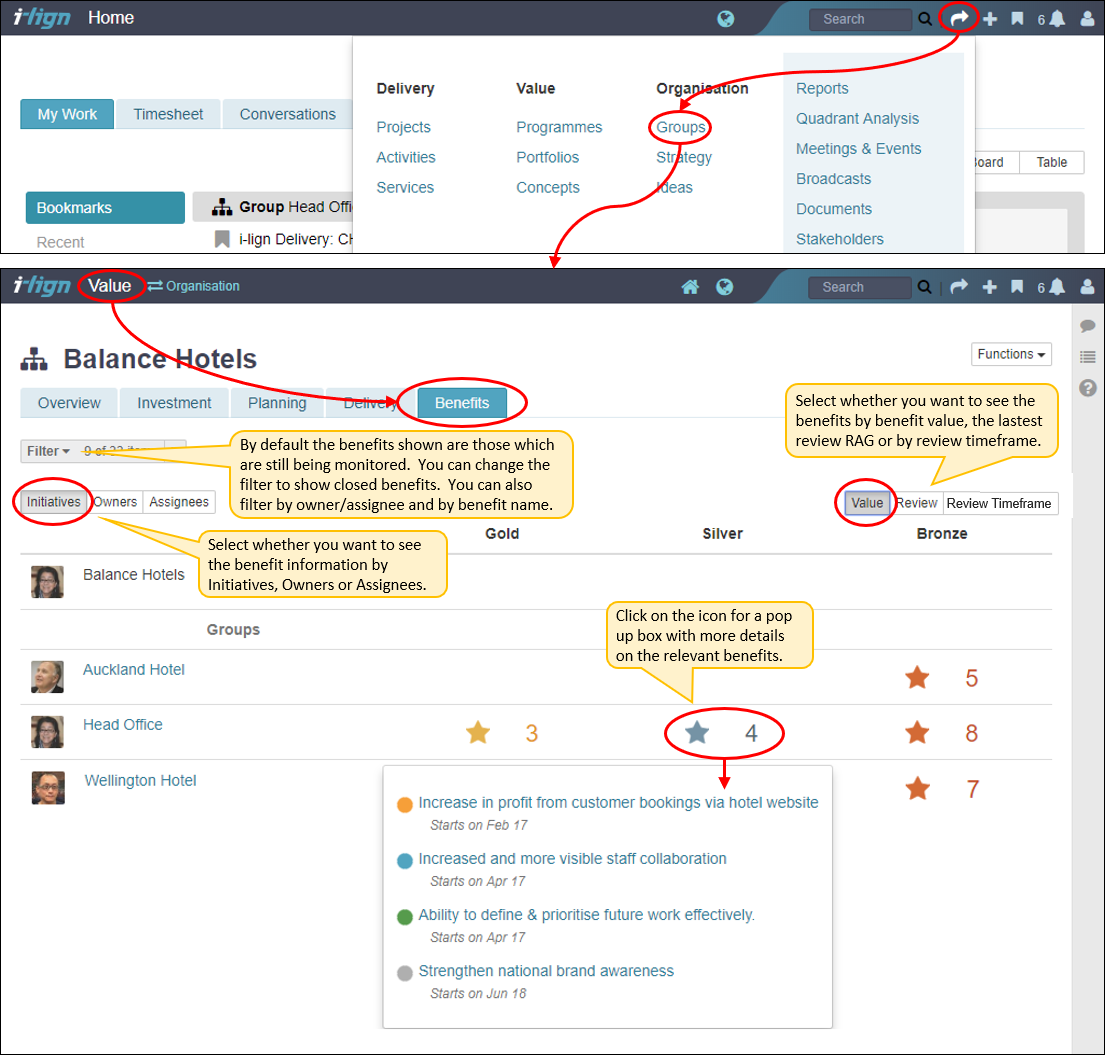This screenshot has width=1105, height=1055.
Task: Open the user profile icon in the Home header
Action: coord(1087,19)
